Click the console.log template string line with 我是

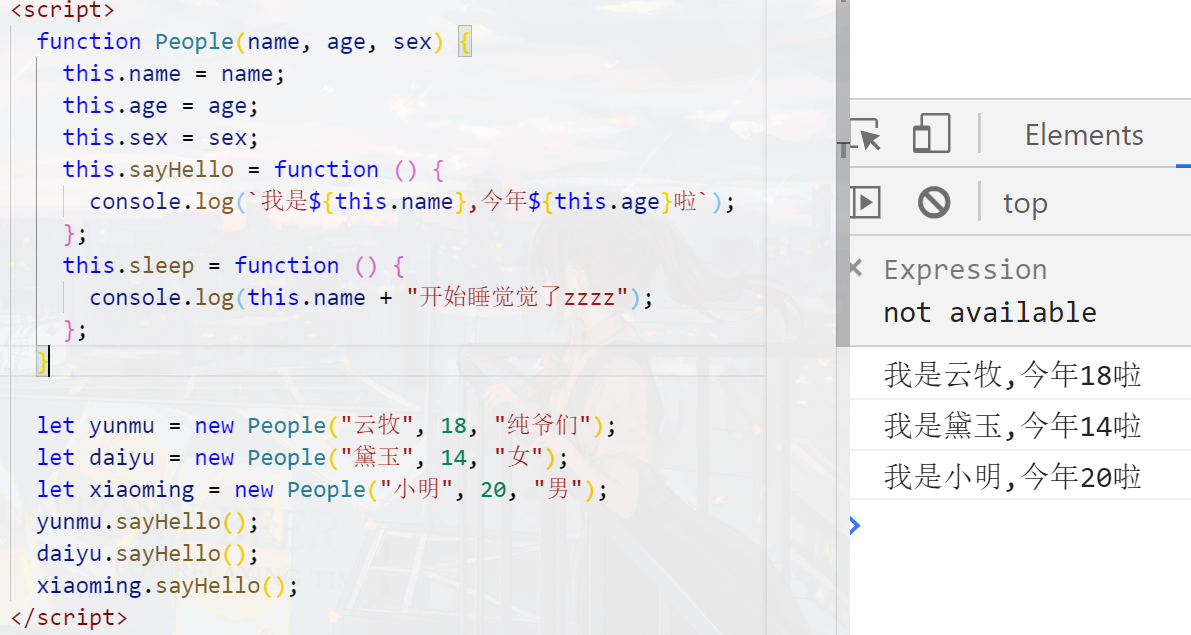point(412,201)
